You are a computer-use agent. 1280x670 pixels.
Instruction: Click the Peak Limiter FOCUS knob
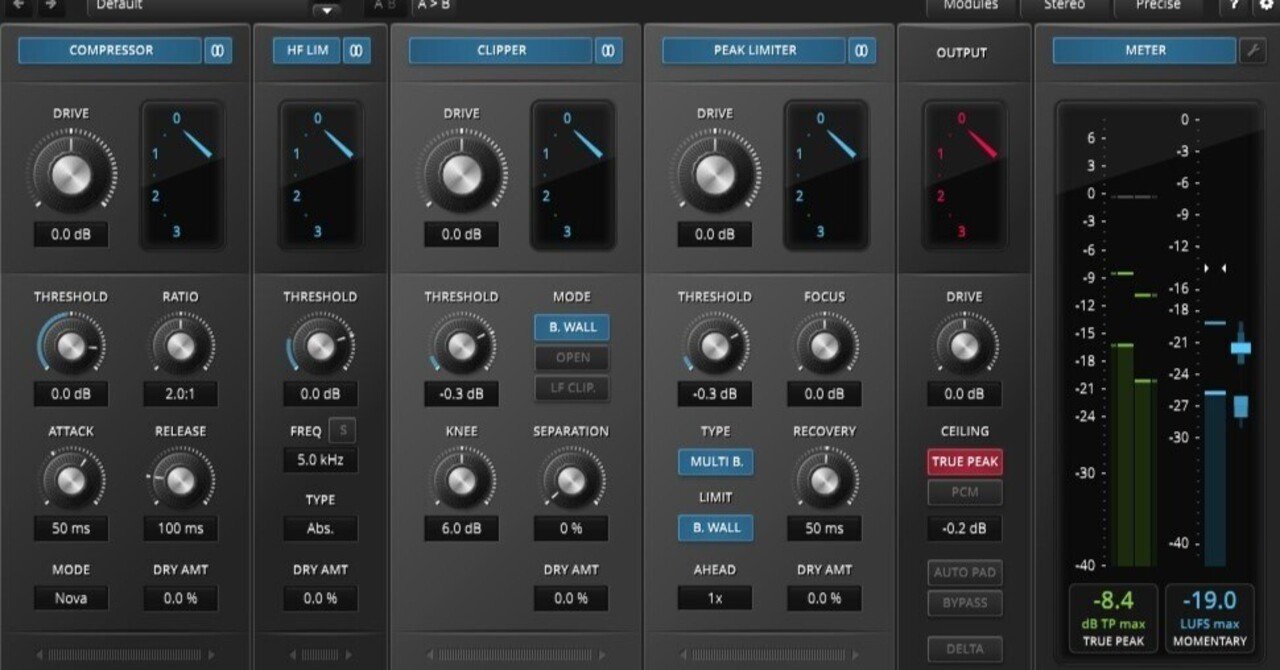coord(825,347)
